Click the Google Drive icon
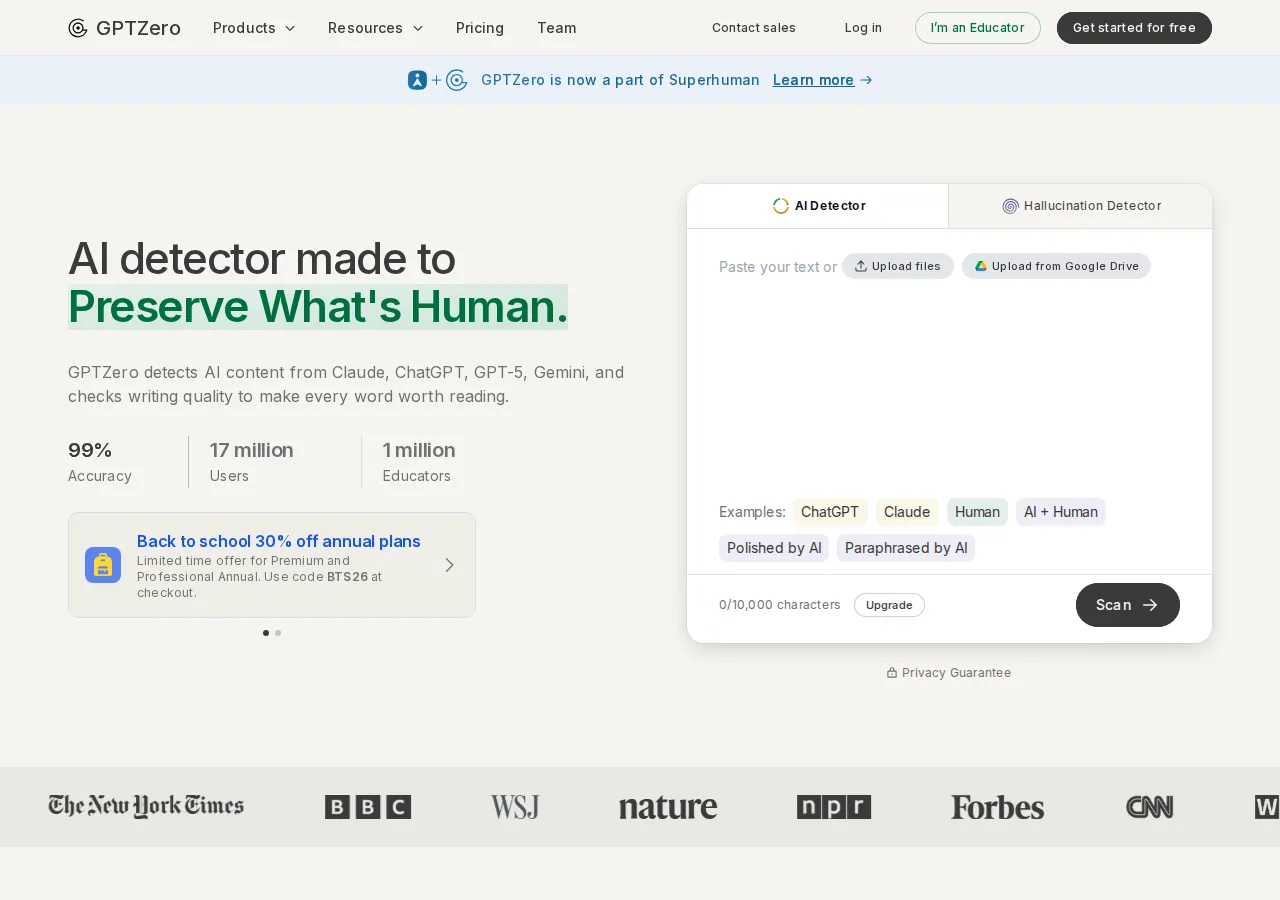 point(981,266)
